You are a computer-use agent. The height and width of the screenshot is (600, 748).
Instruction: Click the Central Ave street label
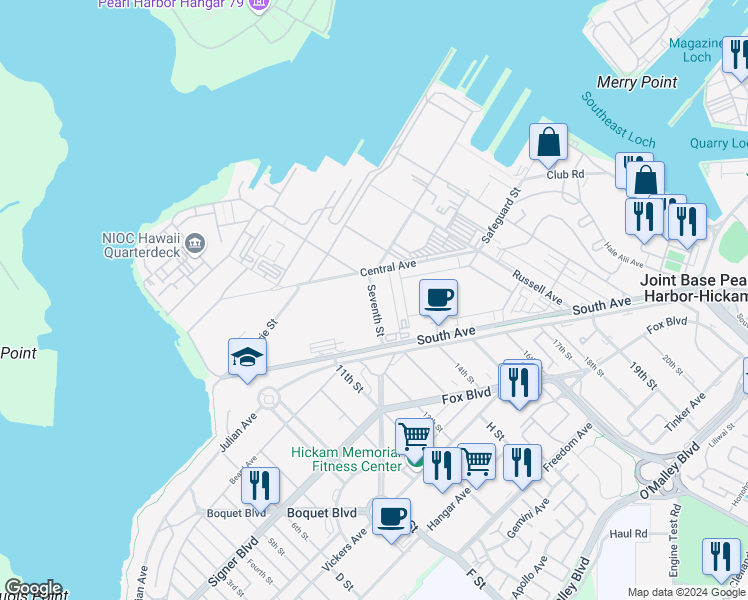pos(388,268)
